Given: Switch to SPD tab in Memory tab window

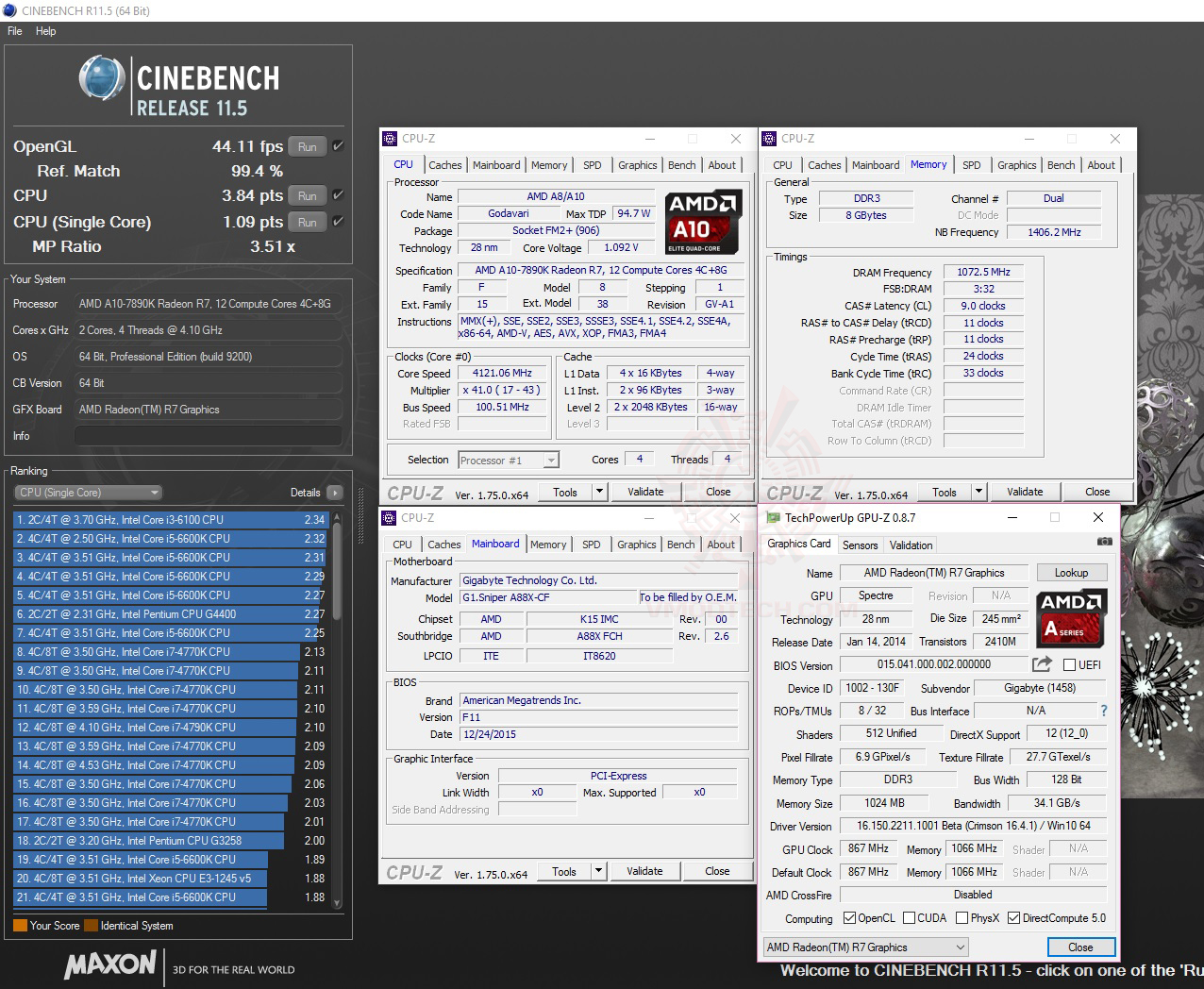Looking at the screenshot, I should 972,165.
